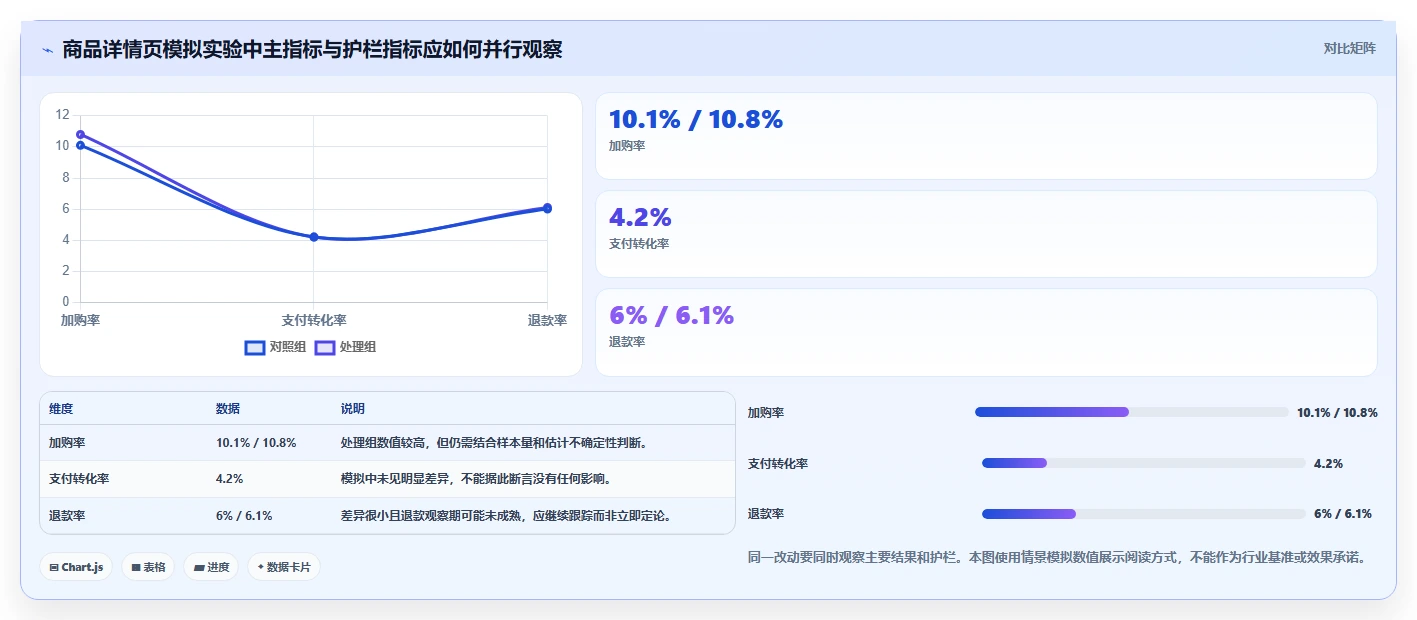Click the table value 10.1% / 10.8%
Image resolution: width=1417 pixels, height=620 pixels.
tap(256, 442)
